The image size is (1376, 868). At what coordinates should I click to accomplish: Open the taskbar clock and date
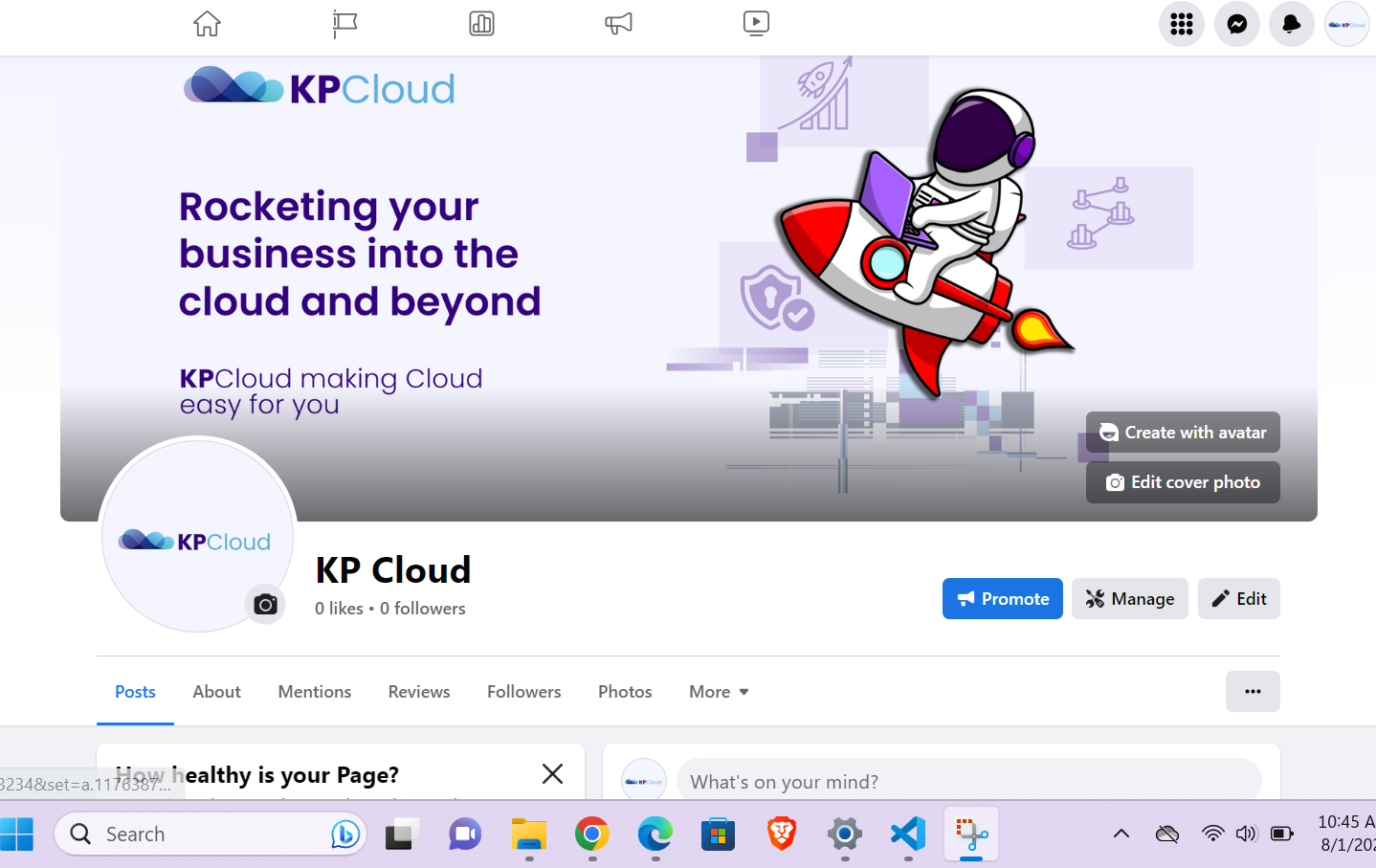coord(1346,834)
